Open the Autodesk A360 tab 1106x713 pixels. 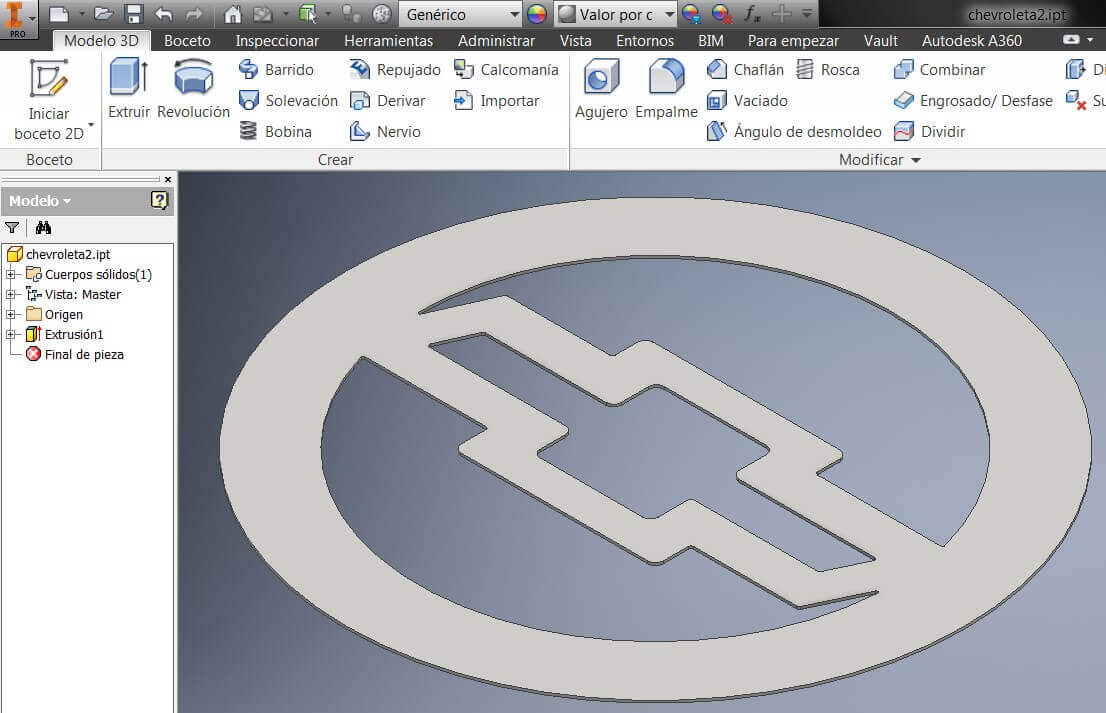pos(972,41)
